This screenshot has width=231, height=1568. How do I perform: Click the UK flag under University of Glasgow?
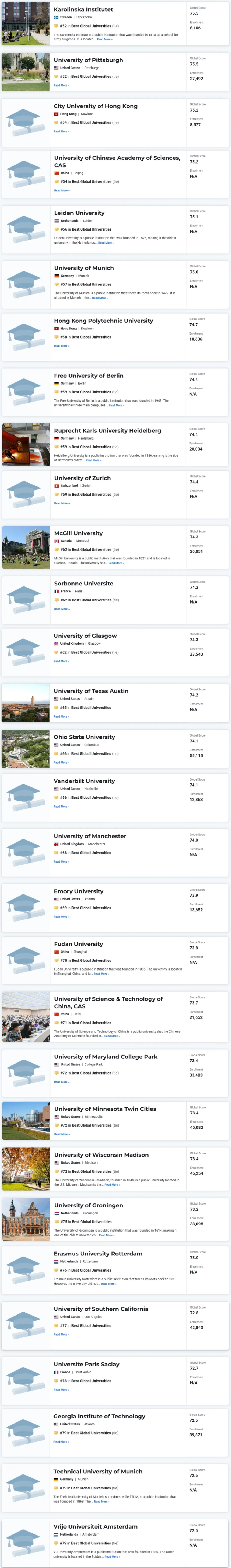click(56, 643)
